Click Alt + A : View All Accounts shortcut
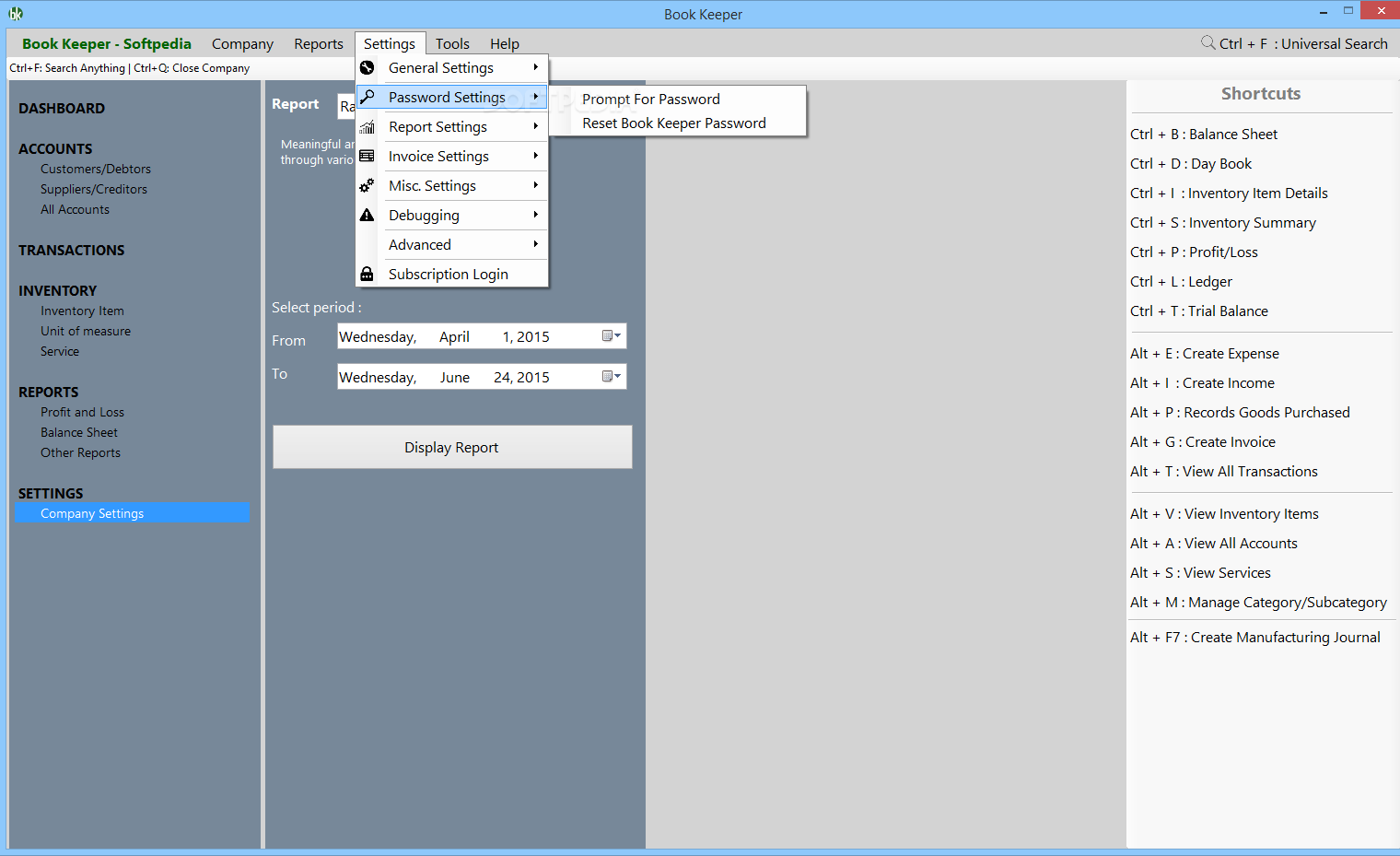Image resolution: width=1400 pixels, height=856 pixels. 1214,543
